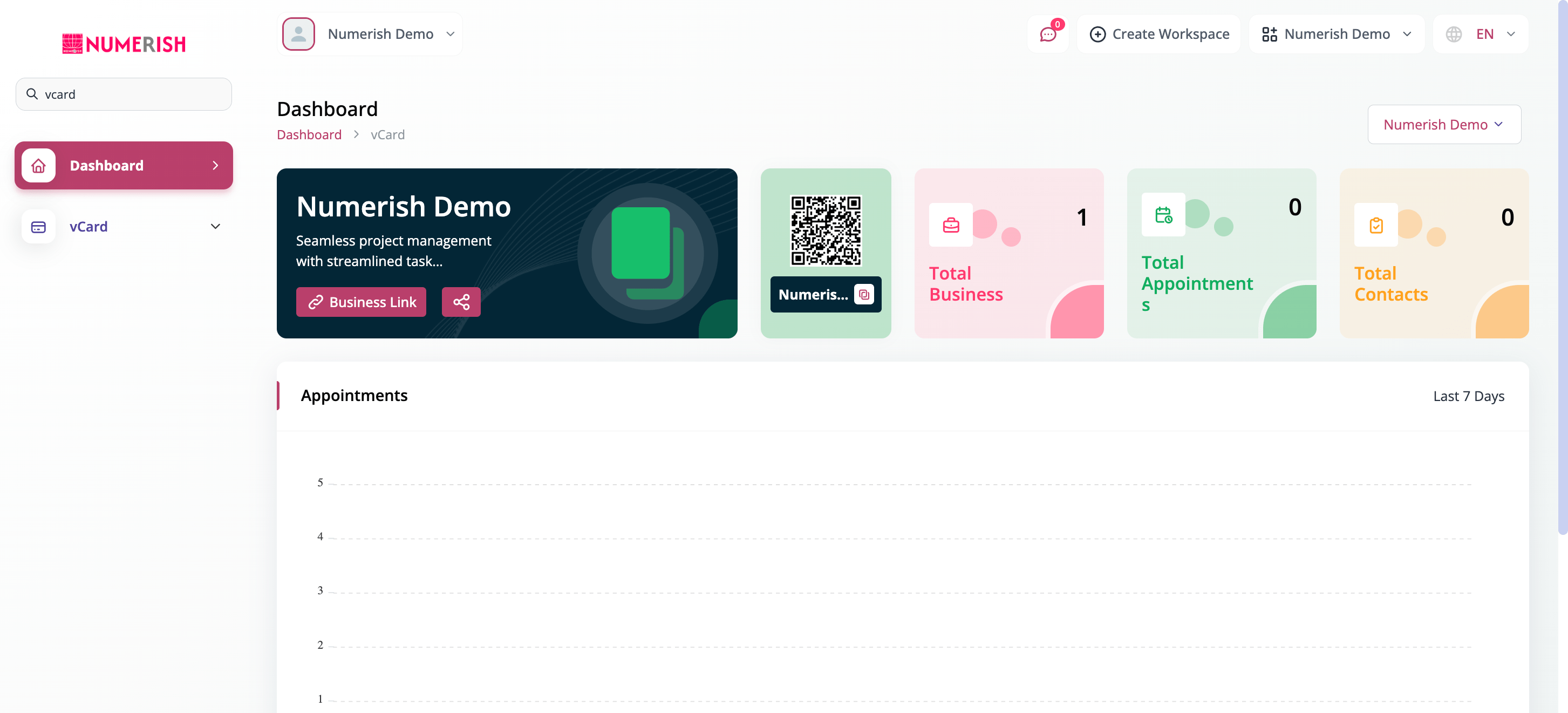The width and height of the screenshot is (1568, 713).
Task: Click the Total Contacts card label
Action: 1391,284
